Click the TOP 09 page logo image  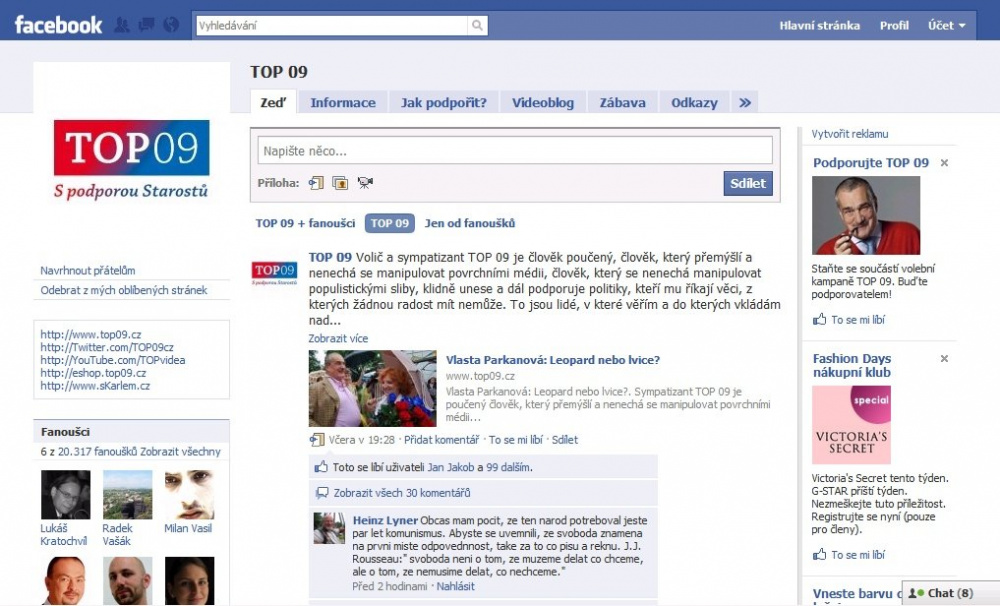pyautogui.click(x=131, y=160)
